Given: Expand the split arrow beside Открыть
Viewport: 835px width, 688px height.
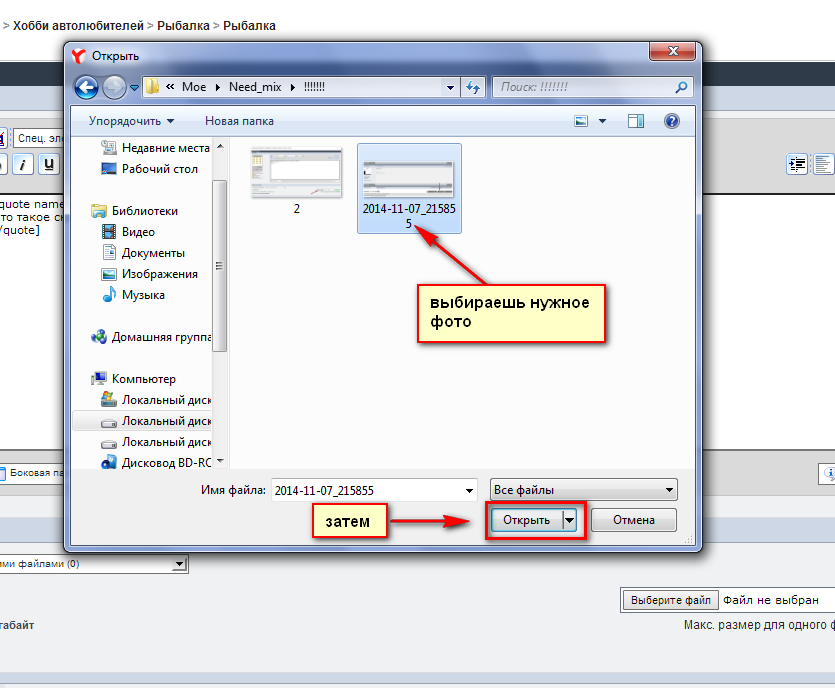Looking at the screenshot, I should click(570, 520).
